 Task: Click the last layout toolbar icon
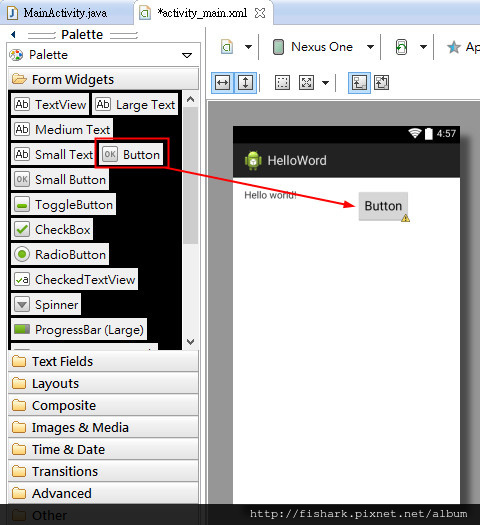coord(382,83)
